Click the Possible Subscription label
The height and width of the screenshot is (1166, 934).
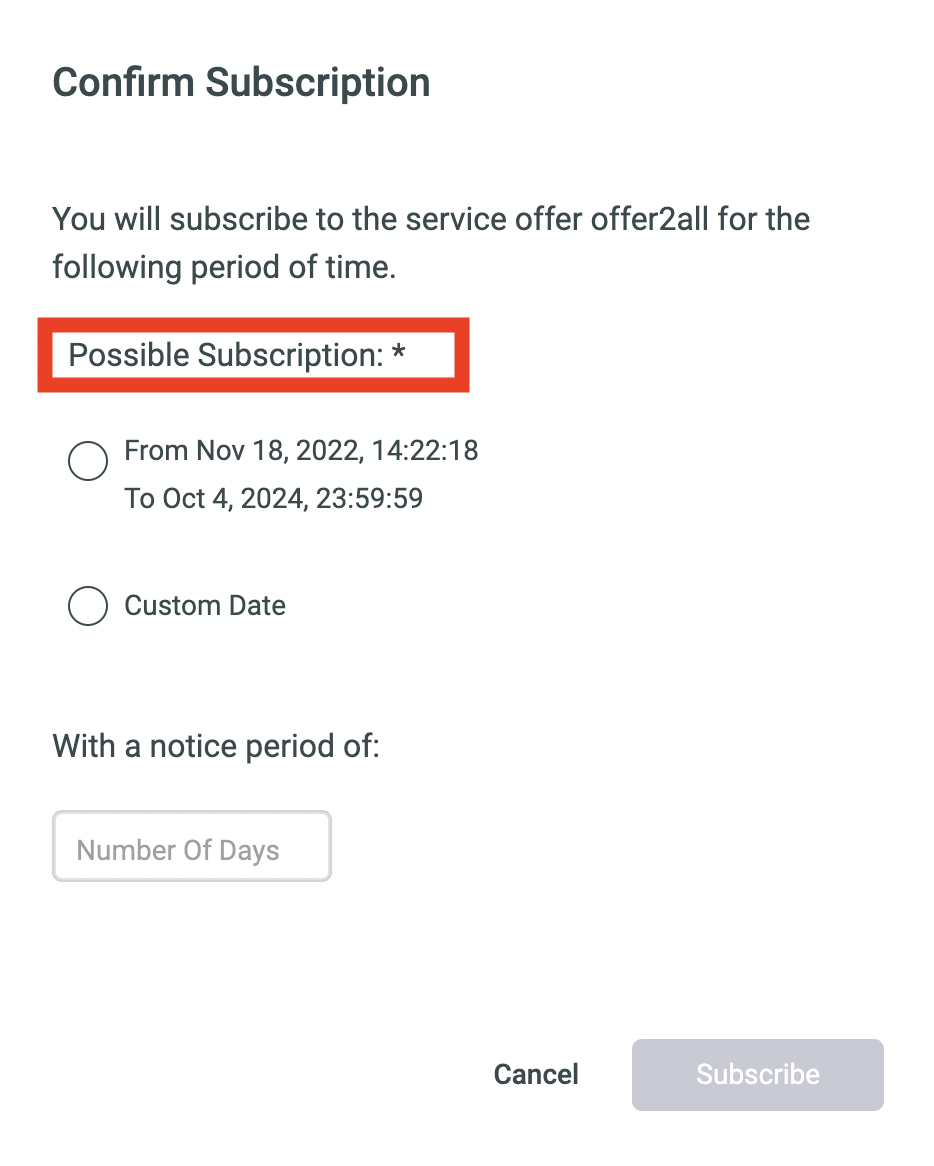(x=226, y=355)
